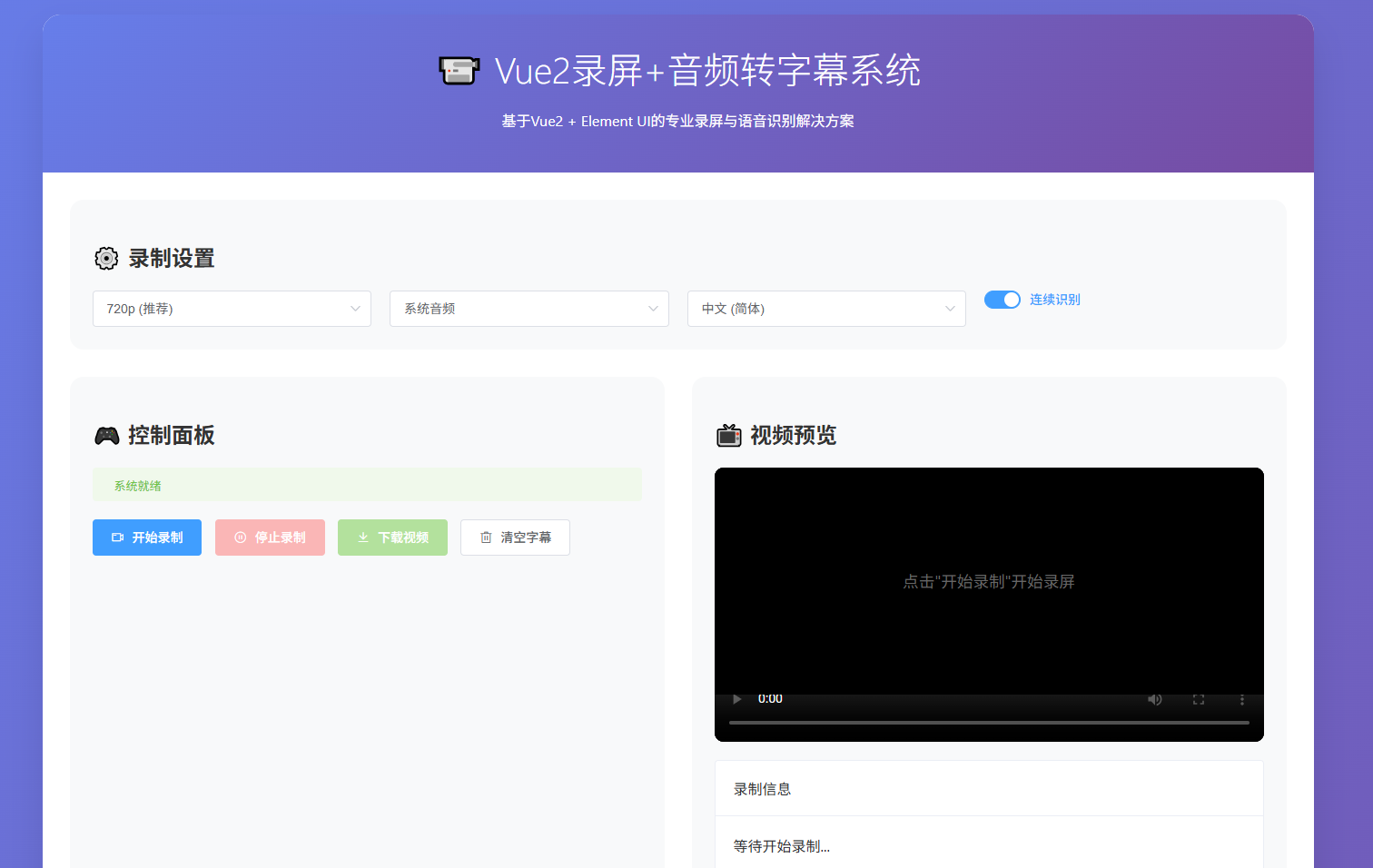Click the camera icon on the 开始录制 button
Image resolution: width=1373 pixels, height=868 pixels.
pyautogui.click(x=117, y=538)
